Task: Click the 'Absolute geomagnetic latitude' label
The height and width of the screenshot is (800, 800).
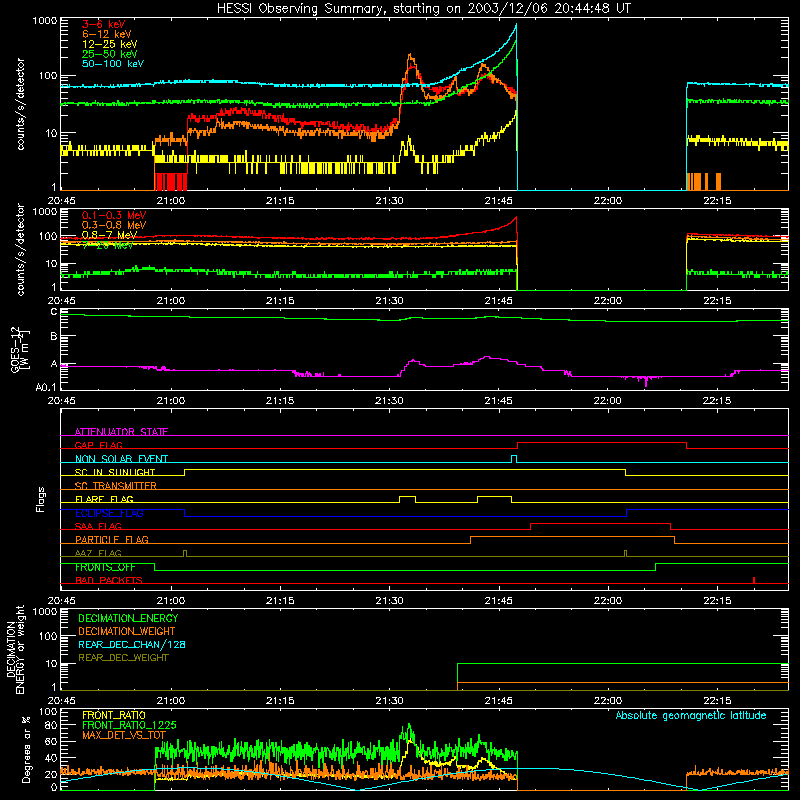Action: 691,715
